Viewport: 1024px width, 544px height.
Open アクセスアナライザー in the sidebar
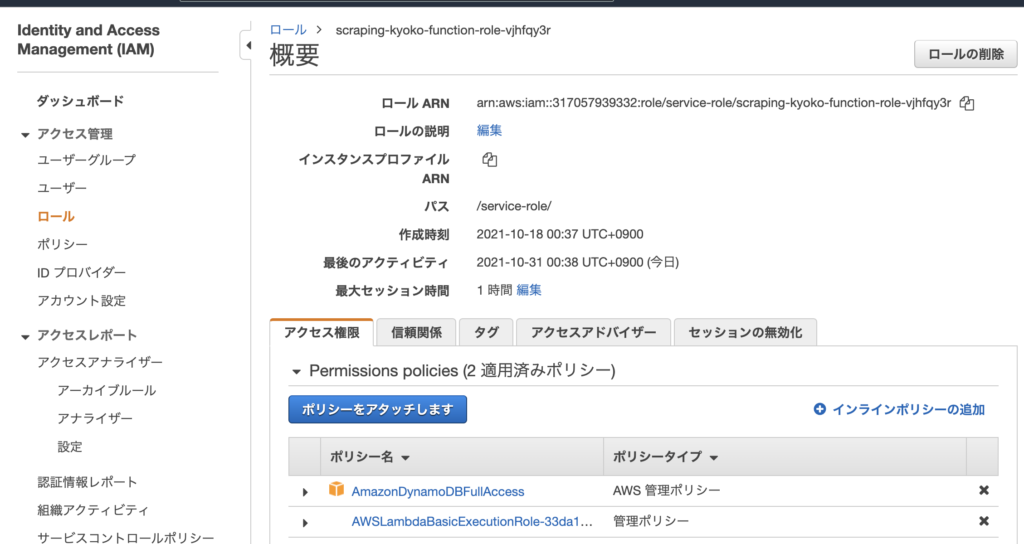pos(100,362)
